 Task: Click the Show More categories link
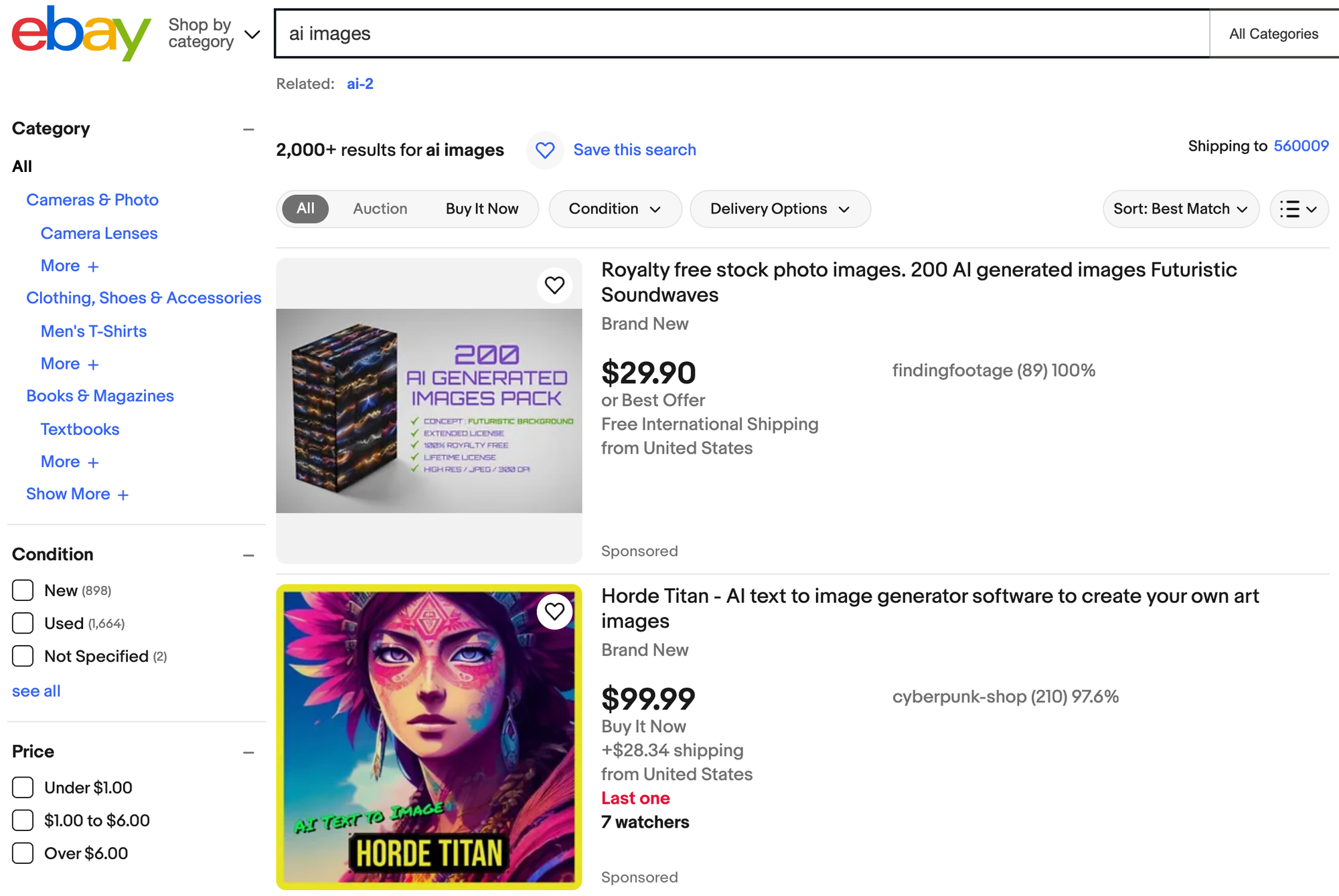(x=77, y=495)
